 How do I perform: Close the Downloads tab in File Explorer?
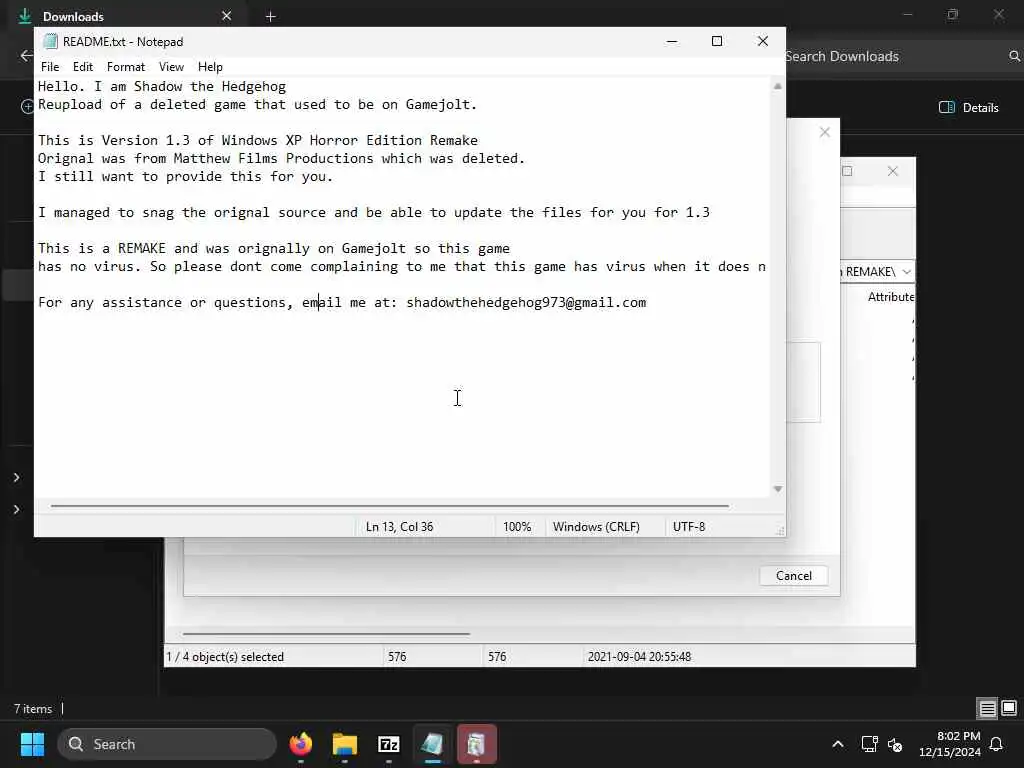tap(226, 16)
